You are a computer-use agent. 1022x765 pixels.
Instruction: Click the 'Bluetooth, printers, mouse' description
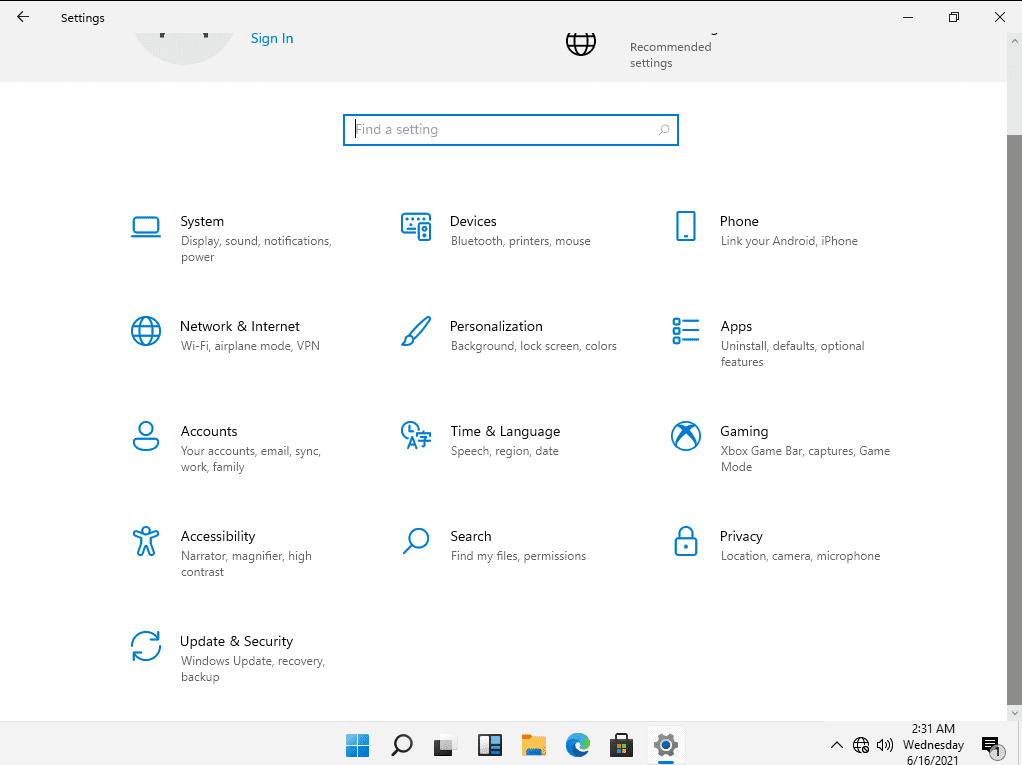click(x=520, y=241)
